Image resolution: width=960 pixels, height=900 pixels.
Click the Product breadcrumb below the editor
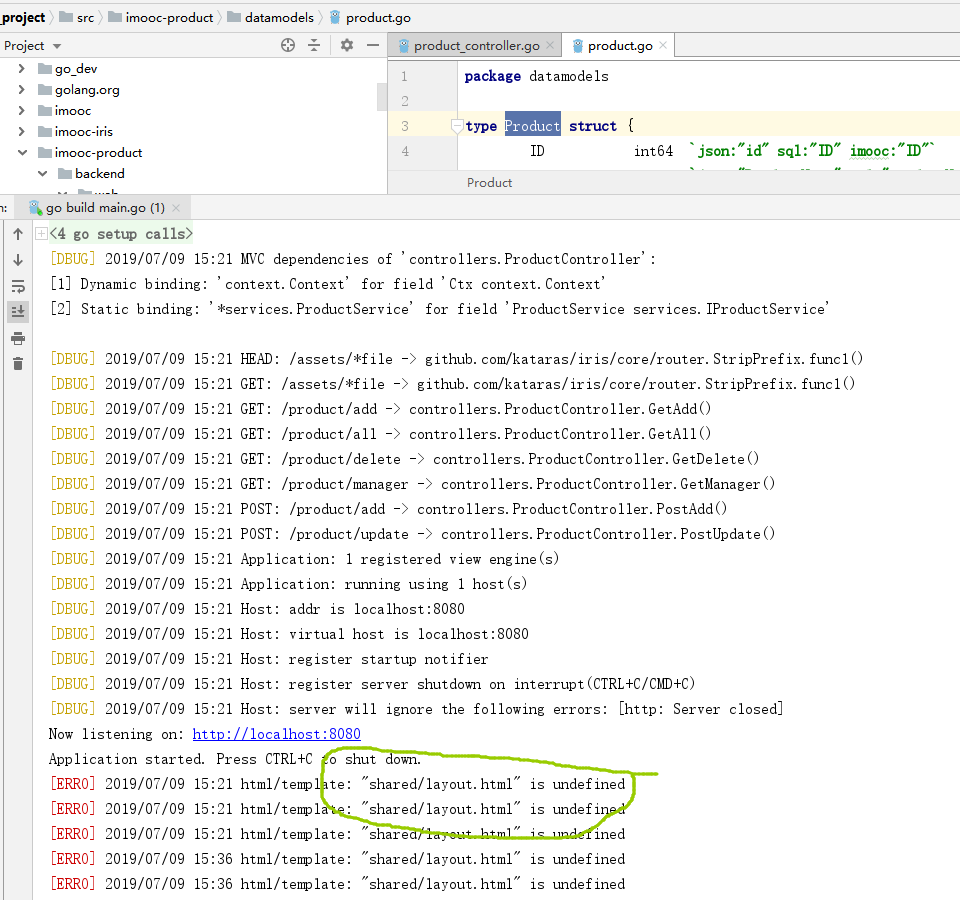tap(489, 182)
